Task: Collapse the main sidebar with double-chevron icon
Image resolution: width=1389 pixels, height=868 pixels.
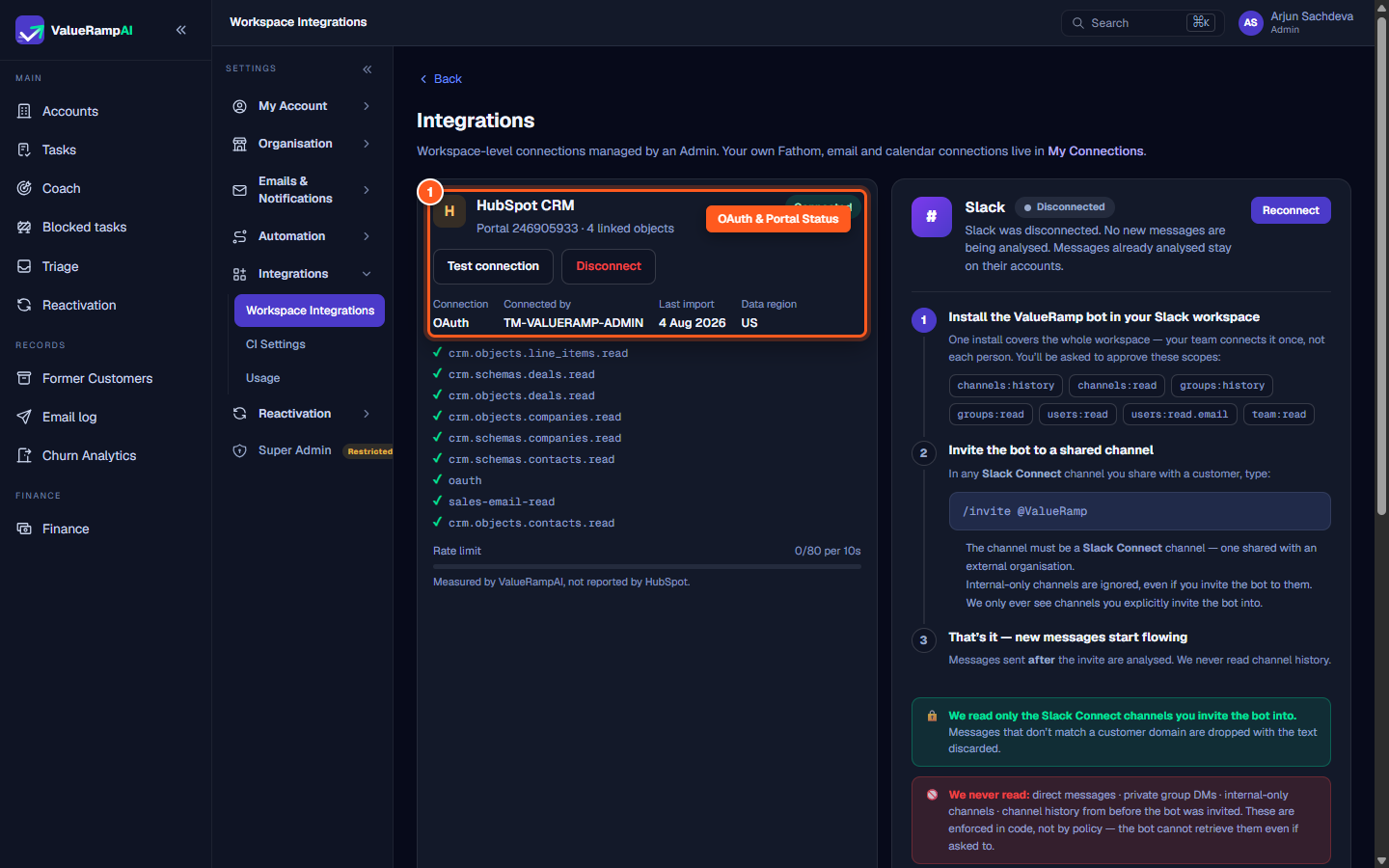Action: pos(181,30)
